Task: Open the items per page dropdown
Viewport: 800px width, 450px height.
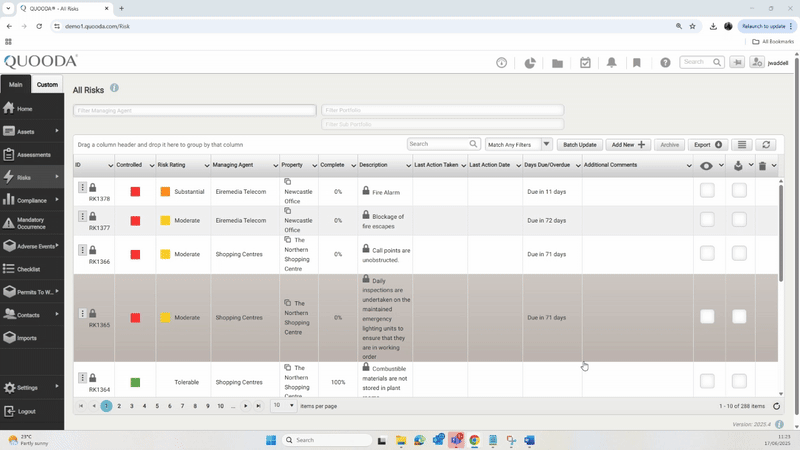Action: 284,406
